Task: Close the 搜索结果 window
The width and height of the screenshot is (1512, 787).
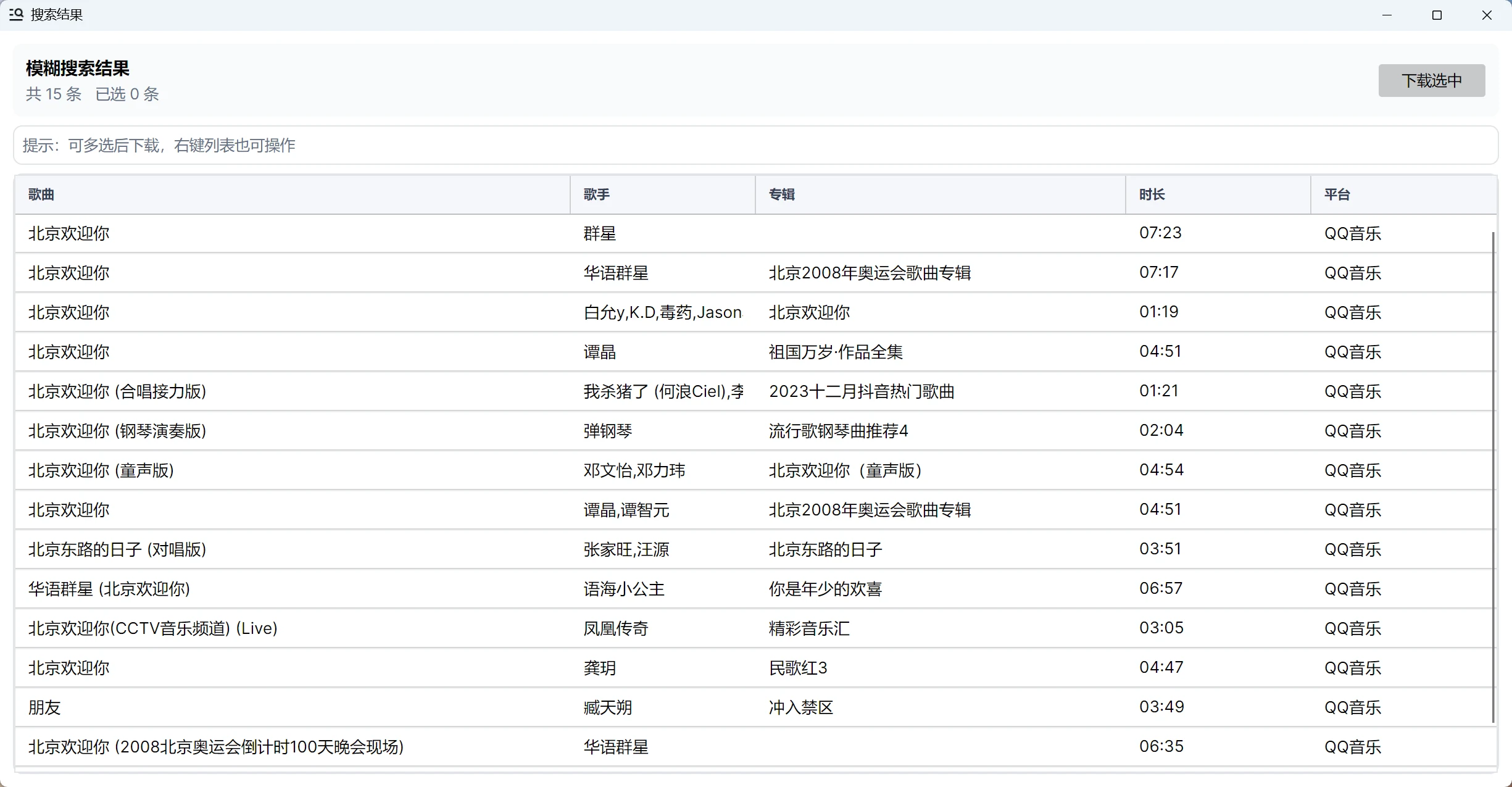Action: tap(1487, 15)
